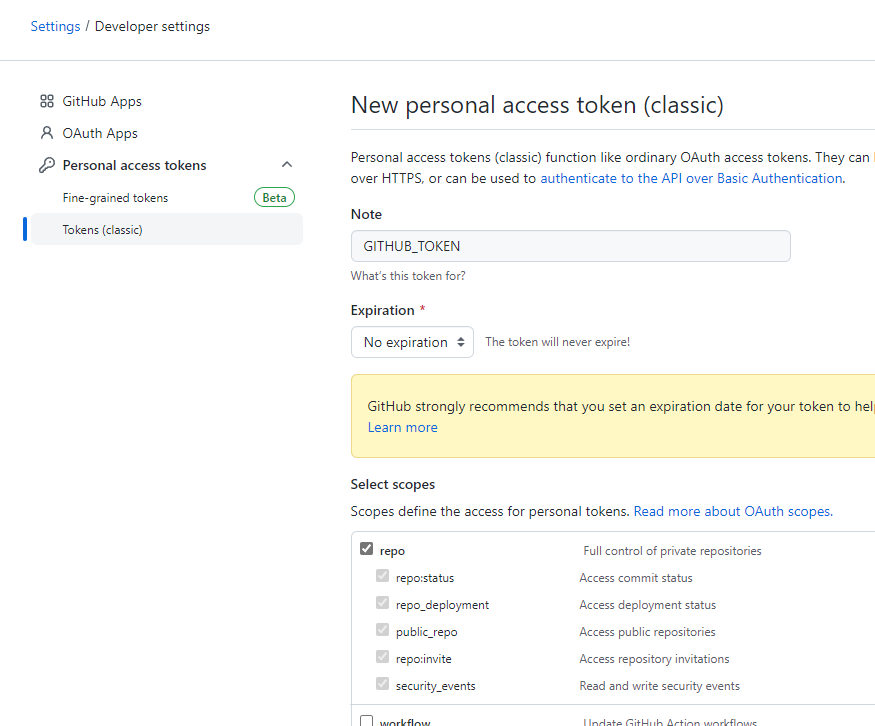The height and width of the screenshot is (726, 875).
Task: Click the Note field label
Action: tap(366, 214)
